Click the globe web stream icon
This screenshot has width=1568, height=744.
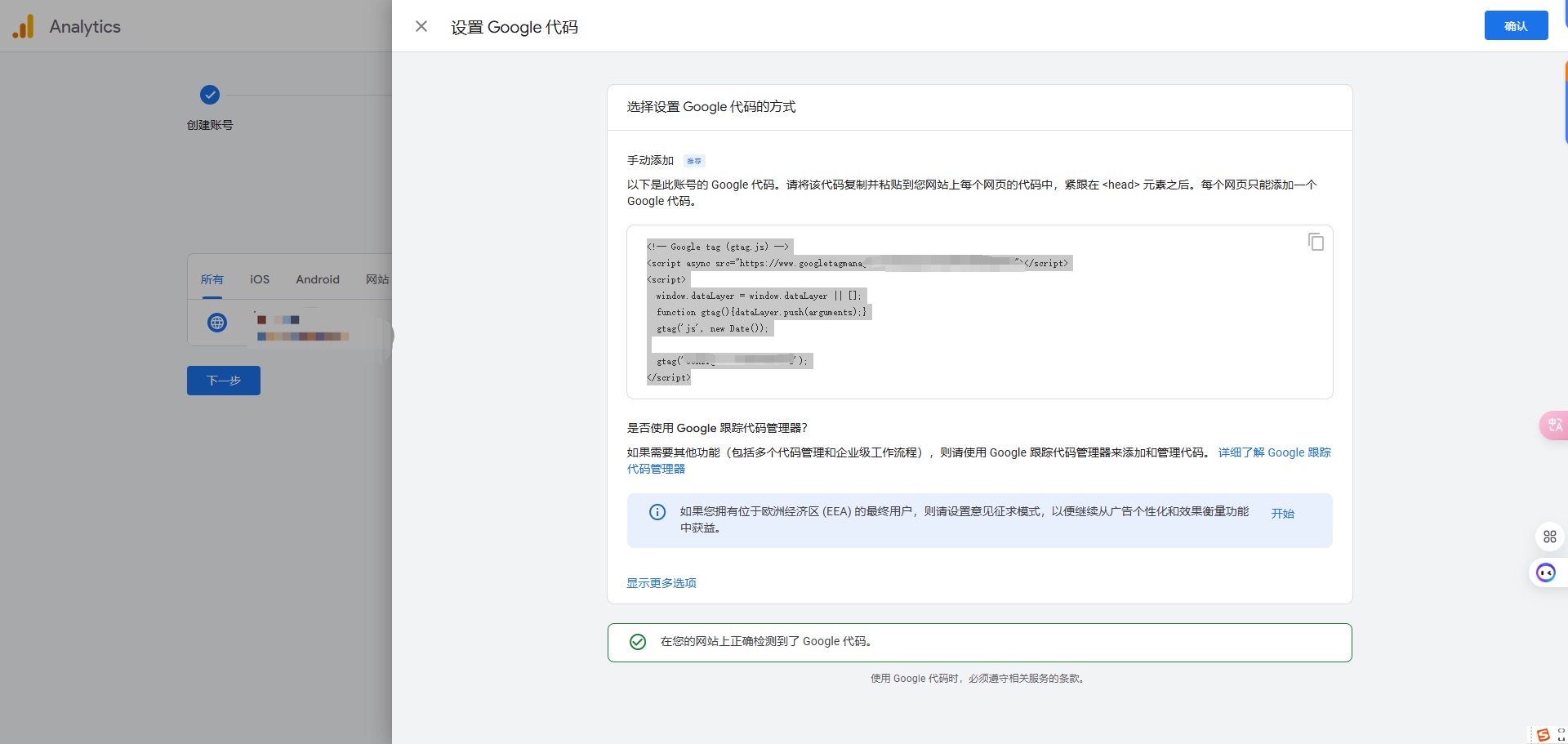217,323
